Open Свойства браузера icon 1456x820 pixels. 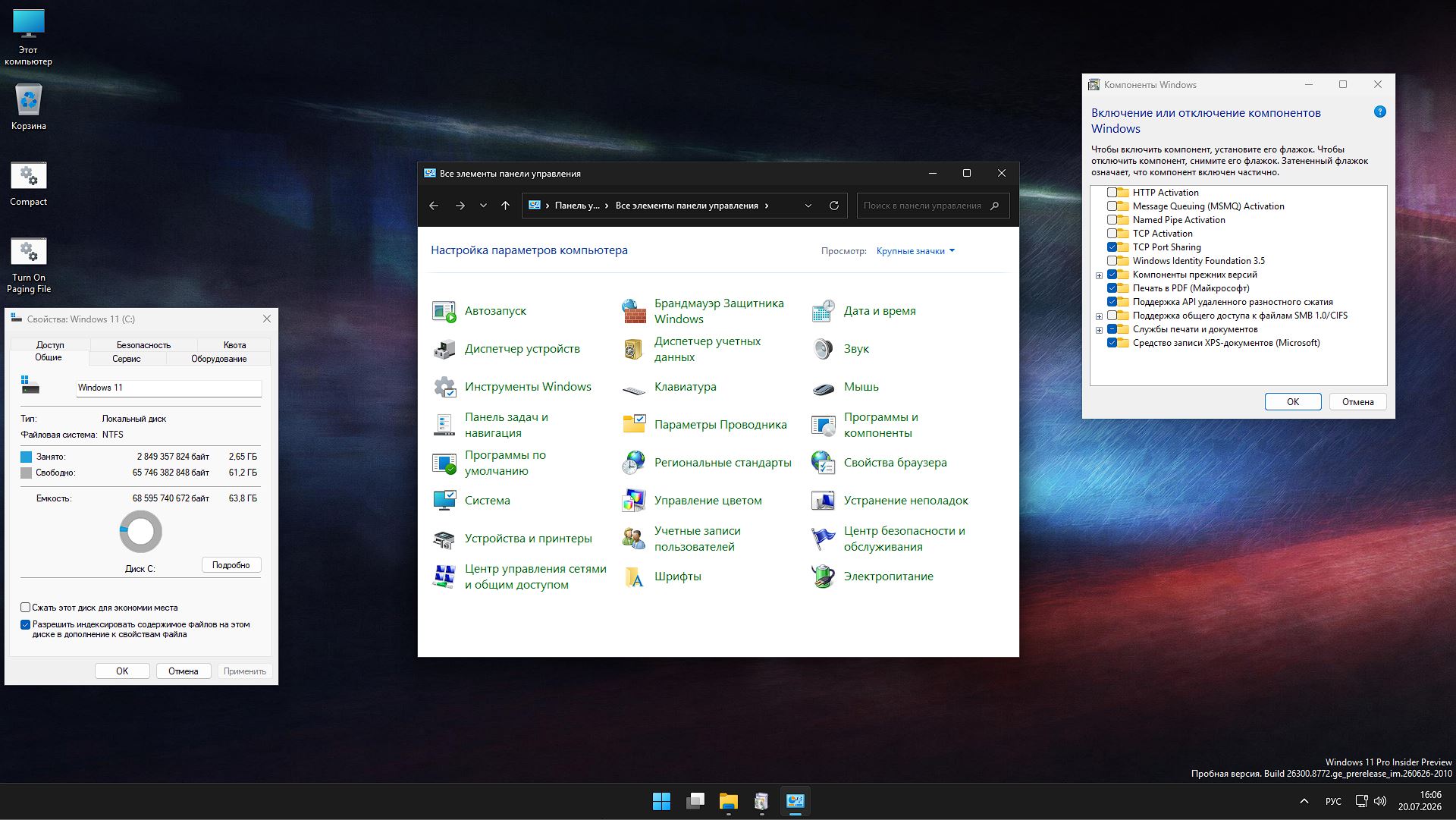pos(823,463)
